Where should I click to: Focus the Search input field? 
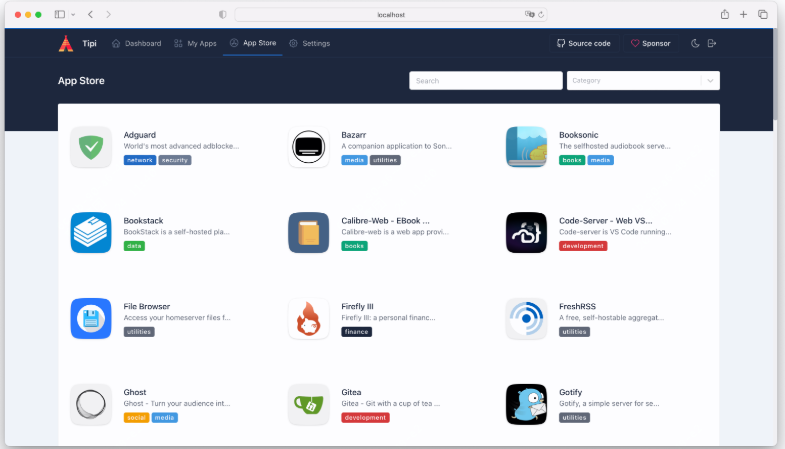point(485,81)
